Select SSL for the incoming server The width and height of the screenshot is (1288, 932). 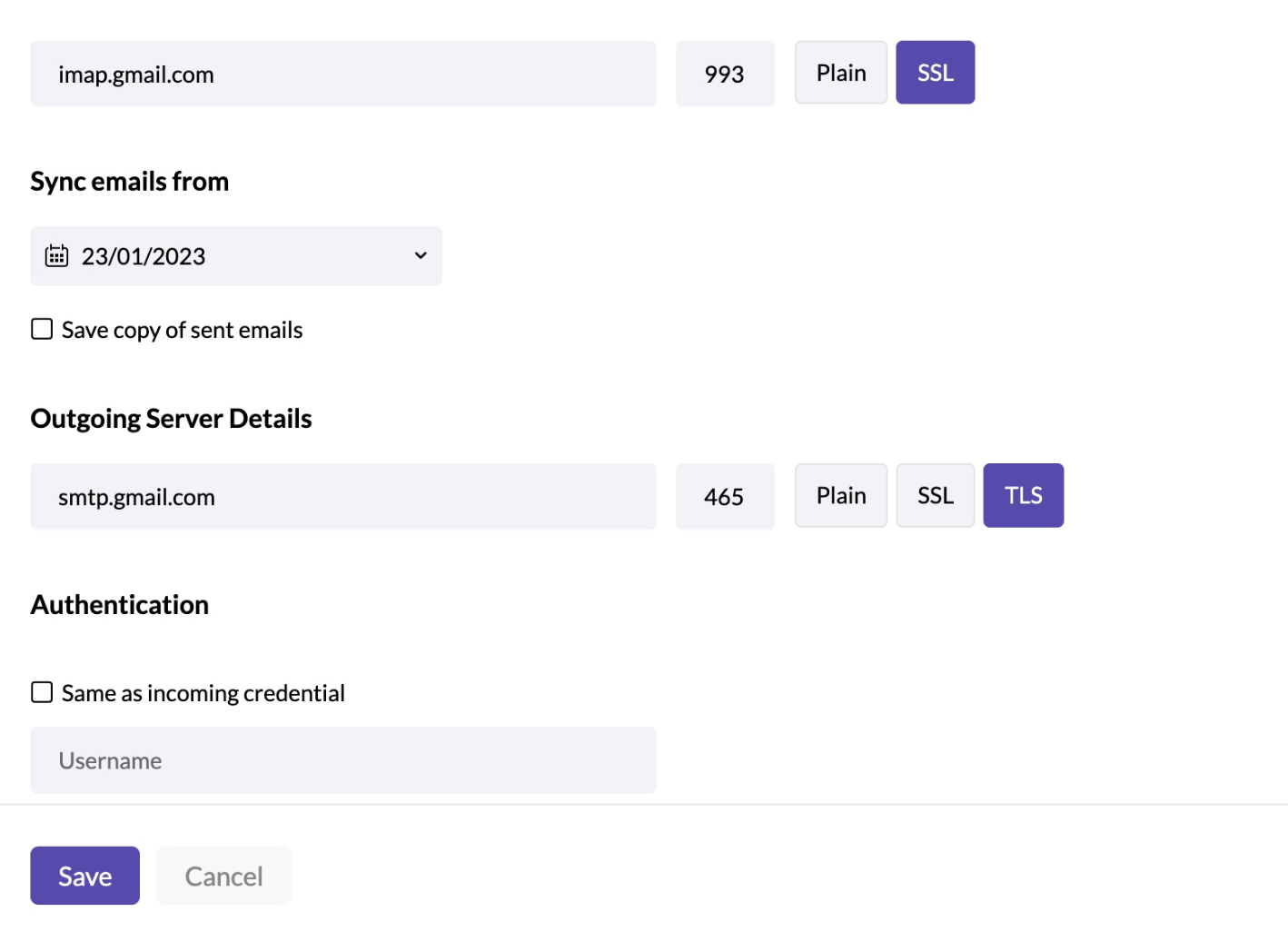(935, 73)
